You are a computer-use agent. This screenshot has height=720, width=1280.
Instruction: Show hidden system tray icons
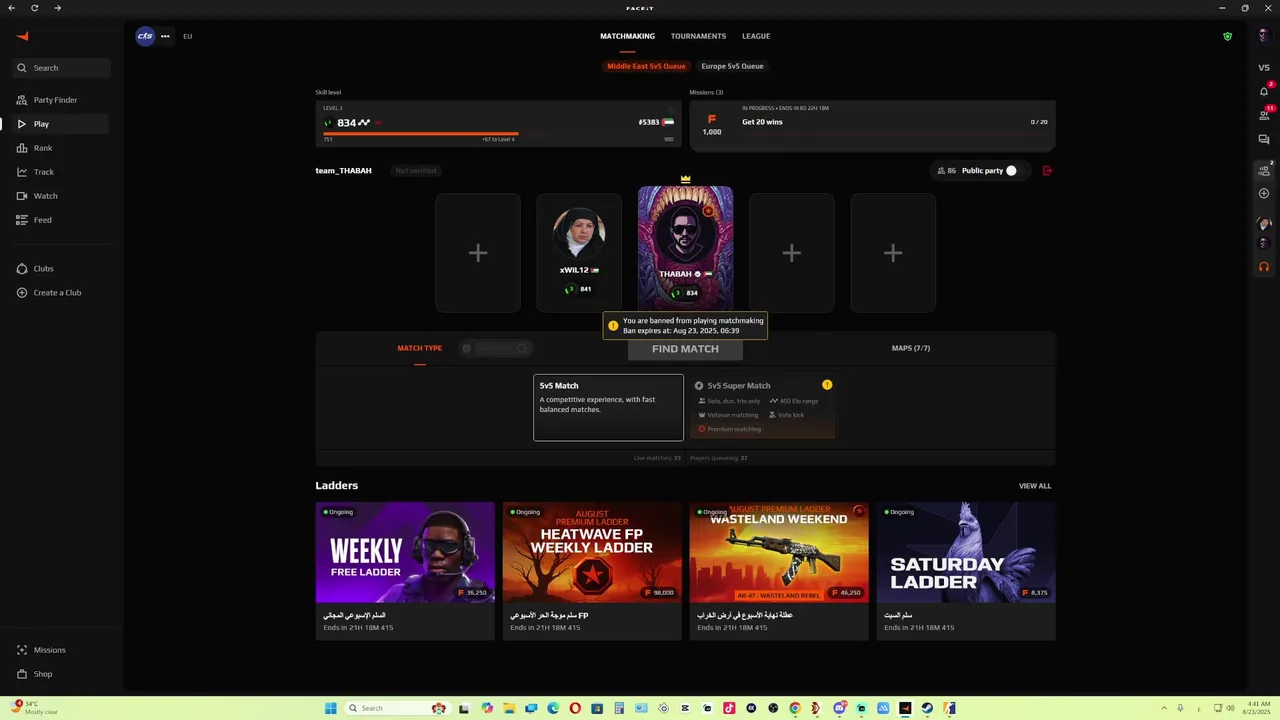click(x=1164, y=708)
